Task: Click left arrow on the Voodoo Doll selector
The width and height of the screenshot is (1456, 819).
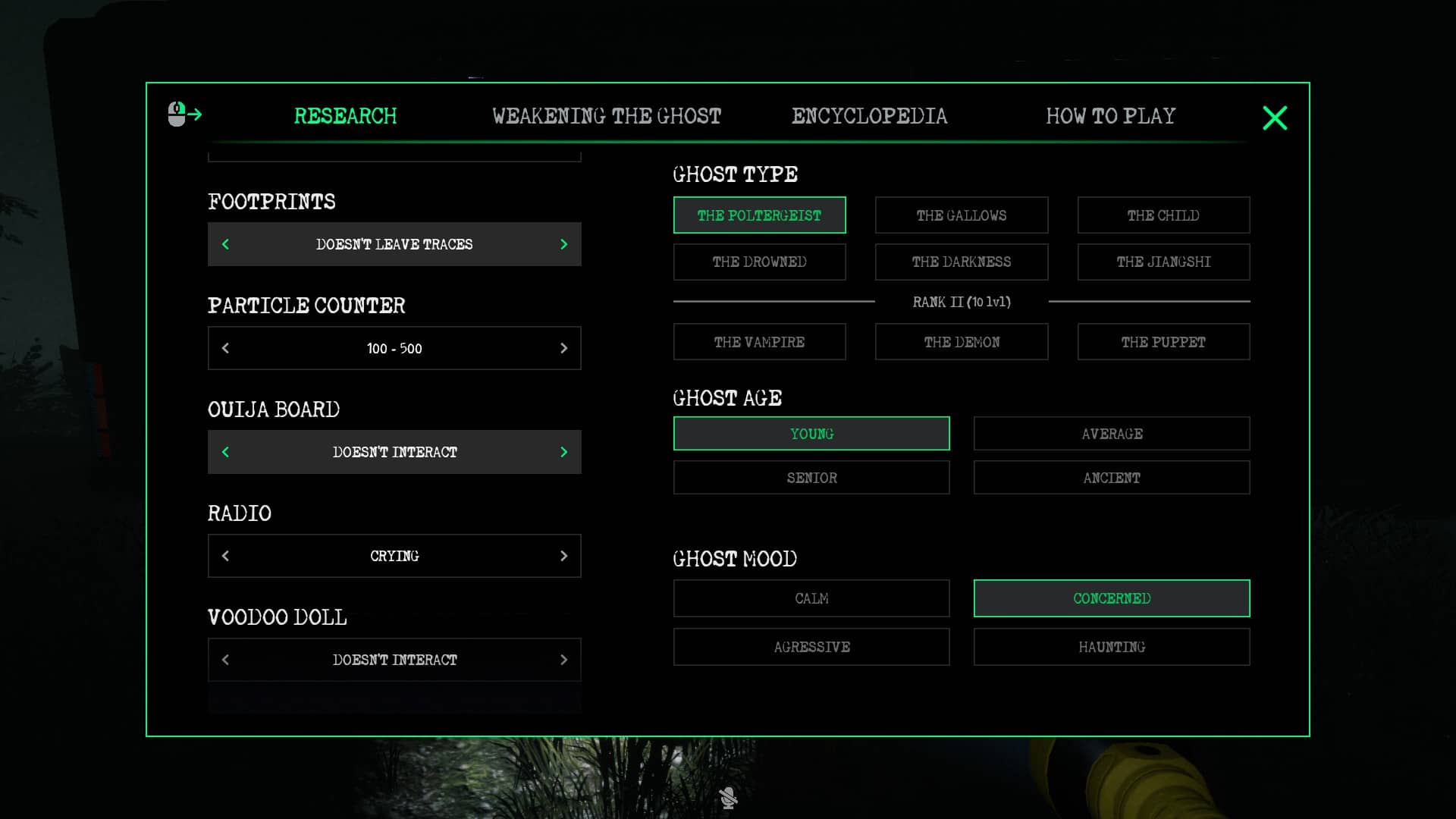Action: point(225,660)
